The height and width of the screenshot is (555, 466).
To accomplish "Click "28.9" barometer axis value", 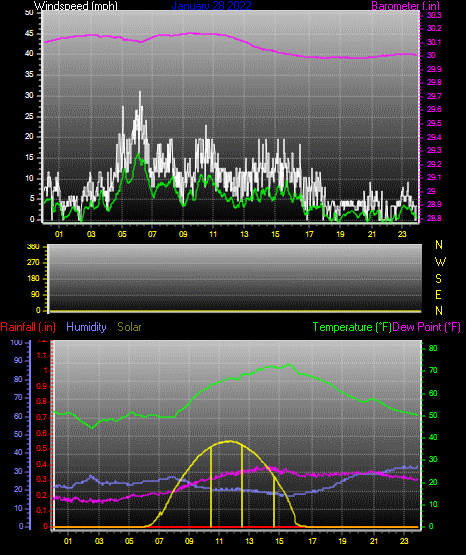I will [434, 205].
